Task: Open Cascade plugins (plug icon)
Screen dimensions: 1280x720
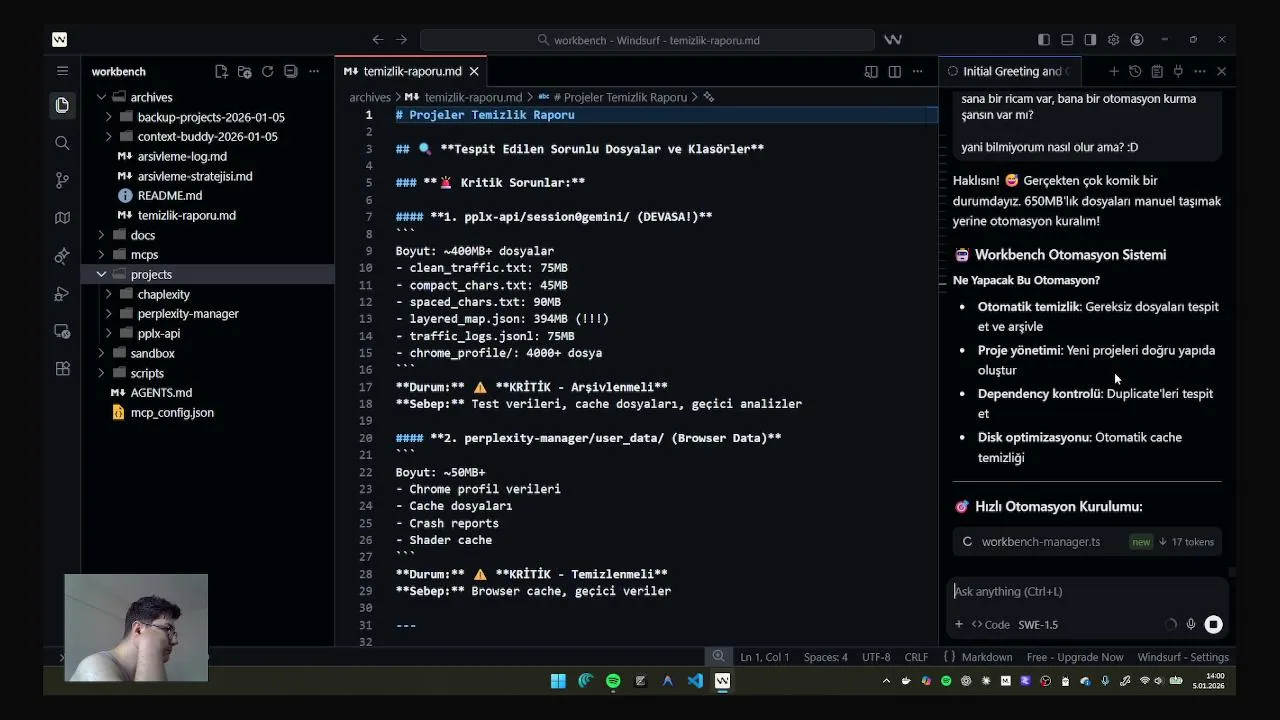Action: tap(1178, 71)
